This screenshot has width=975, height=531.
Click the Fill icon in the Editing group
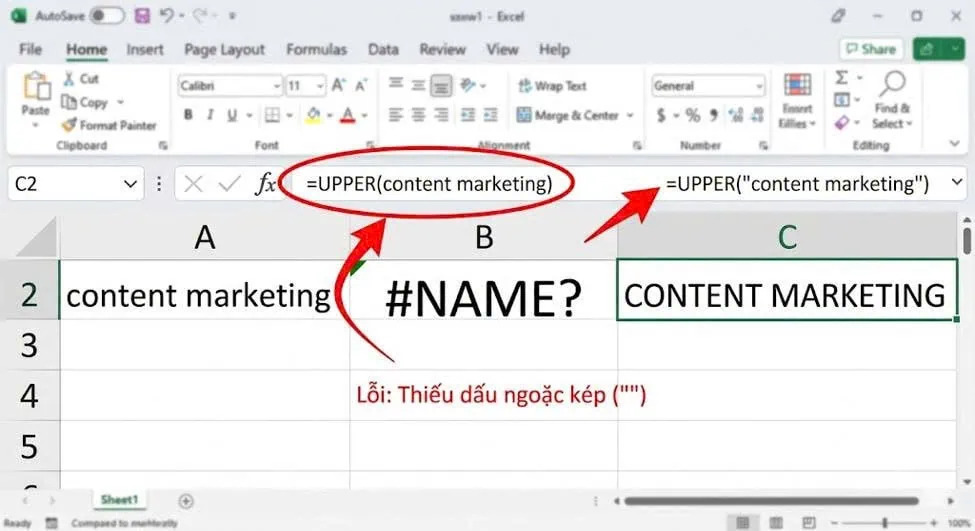click(841, 99)
